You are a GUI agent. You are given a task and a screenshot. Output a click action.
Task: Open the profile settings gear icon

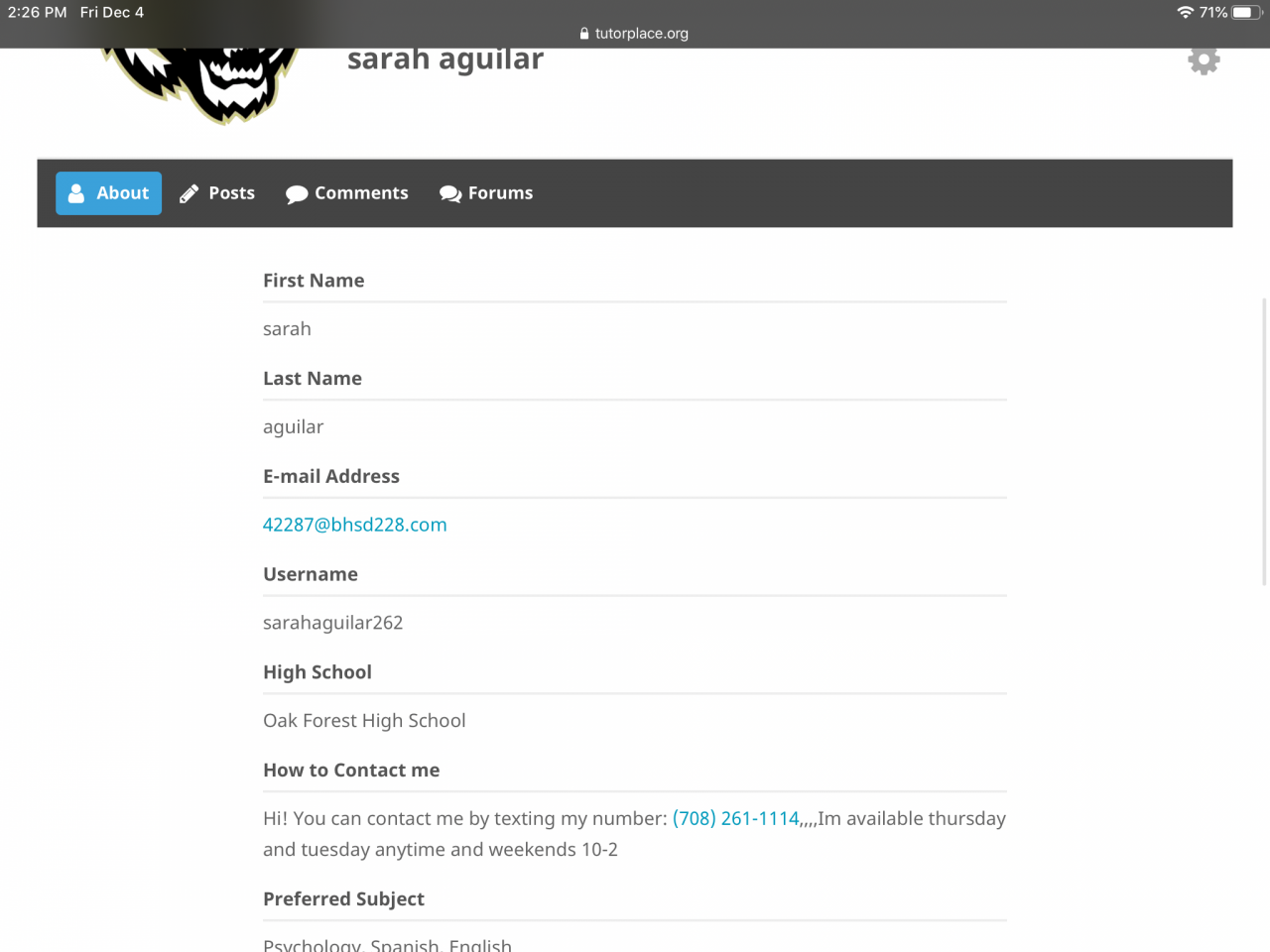point(1204,60)
